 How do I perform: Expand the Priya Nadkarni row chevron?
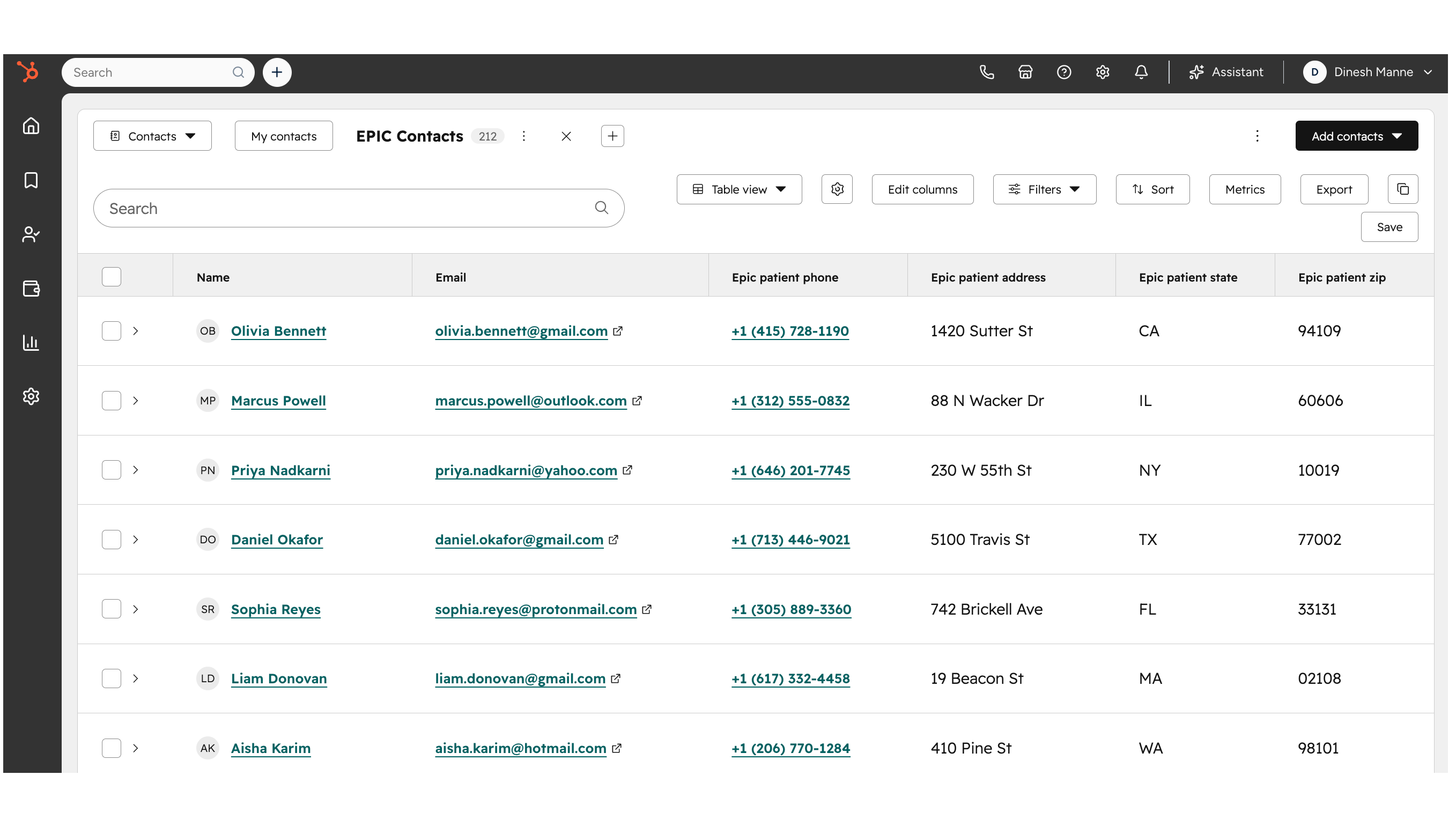[136, 470]
